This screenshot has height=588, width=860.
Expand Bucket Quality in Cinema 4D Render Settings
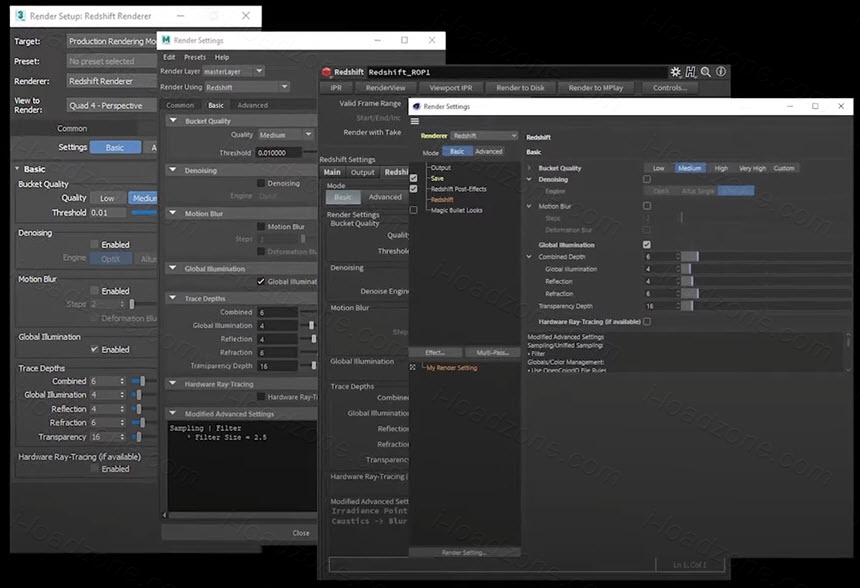click(529, 168)
